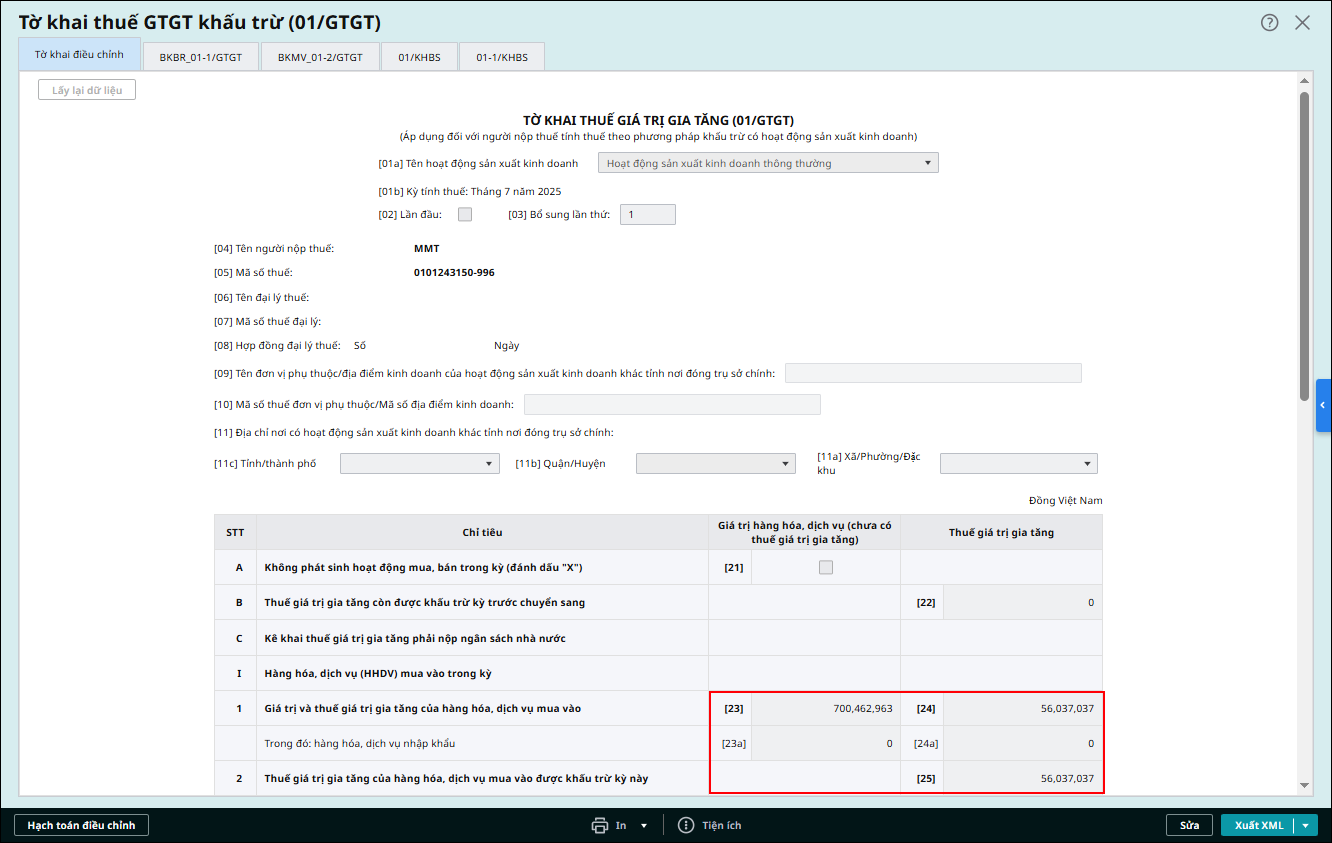The width and height of the screenshot is (1332, 843).
Task: Expand the blue side panel arrow
Action: 1323,405
